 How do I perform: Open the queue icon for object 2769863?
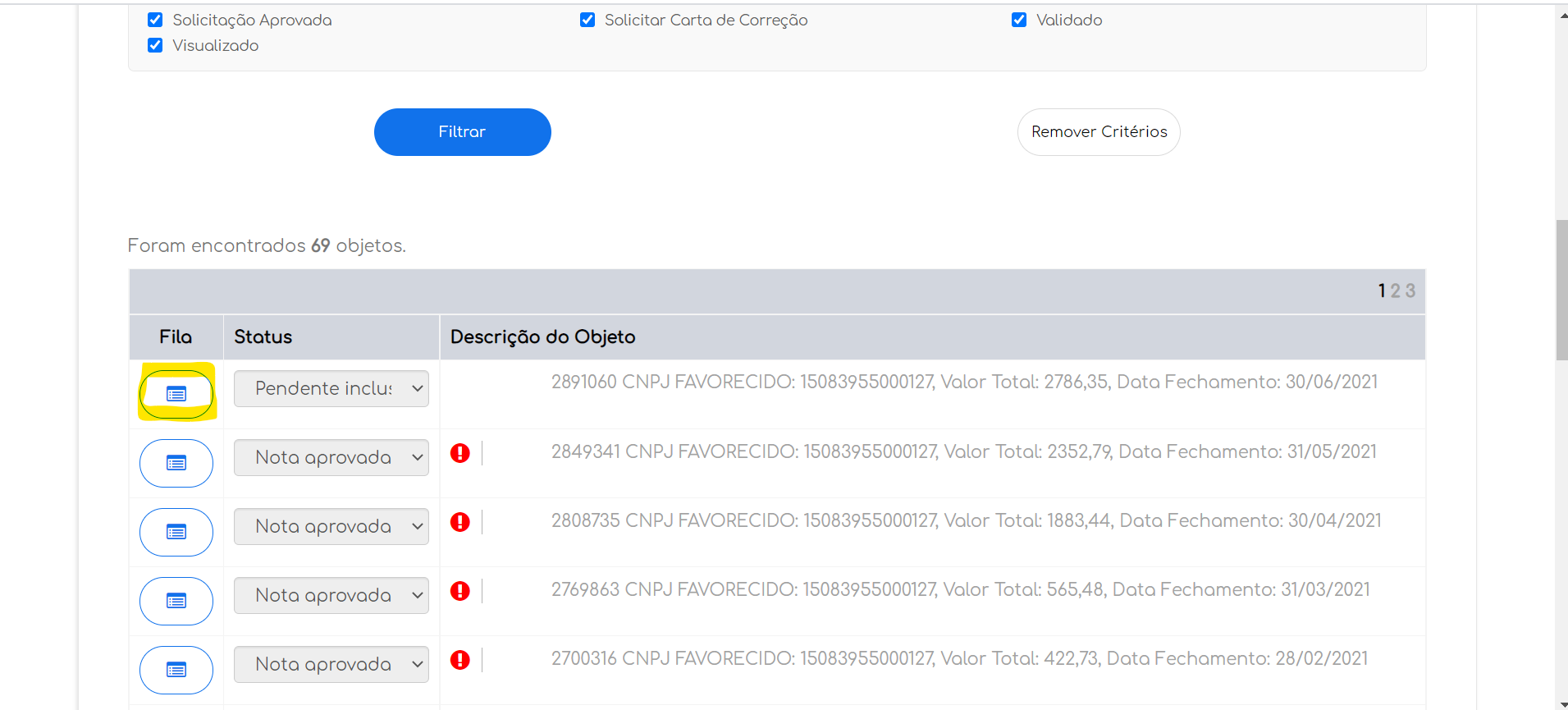pyautogui.click(x=176, y=602)
